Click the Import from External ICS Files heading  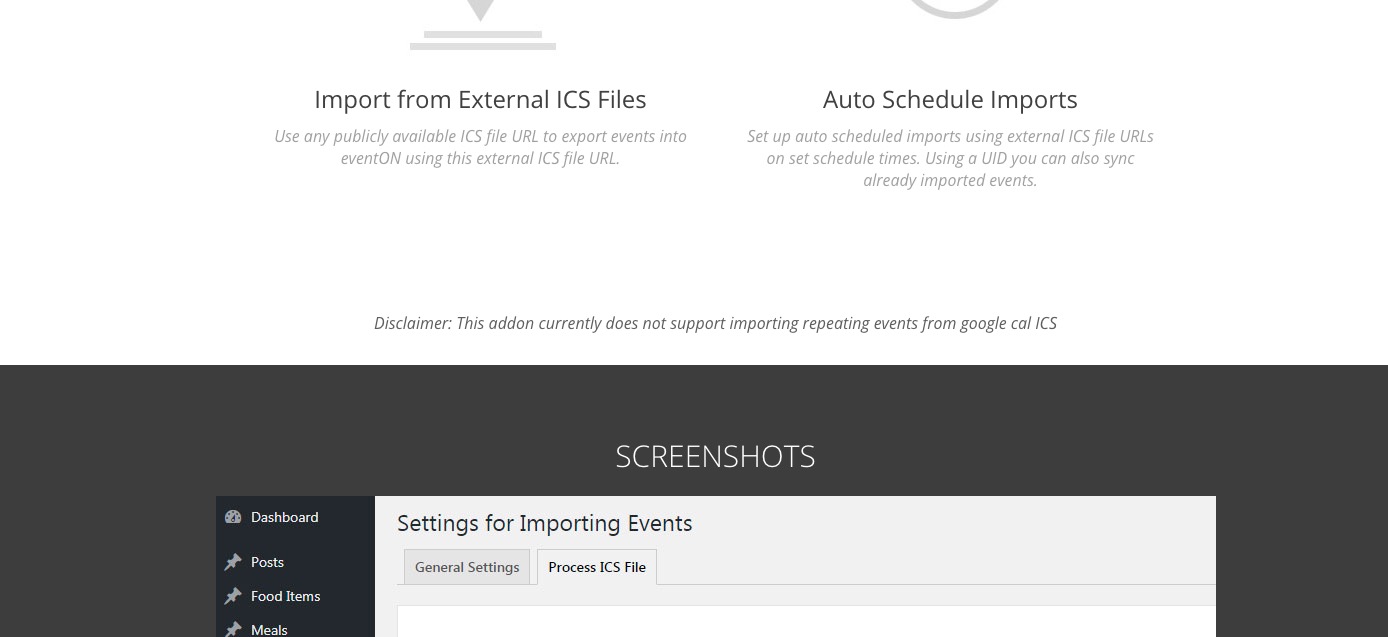click(x=480, y=100)
